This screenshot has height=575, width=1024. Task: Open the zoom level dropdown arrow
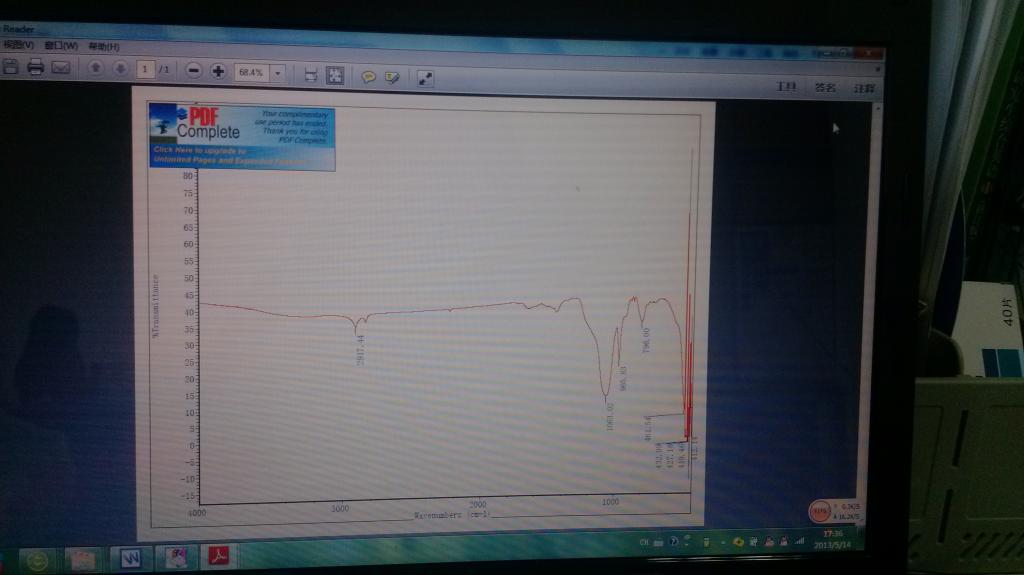pyautogui.click(x=278, y=73)
